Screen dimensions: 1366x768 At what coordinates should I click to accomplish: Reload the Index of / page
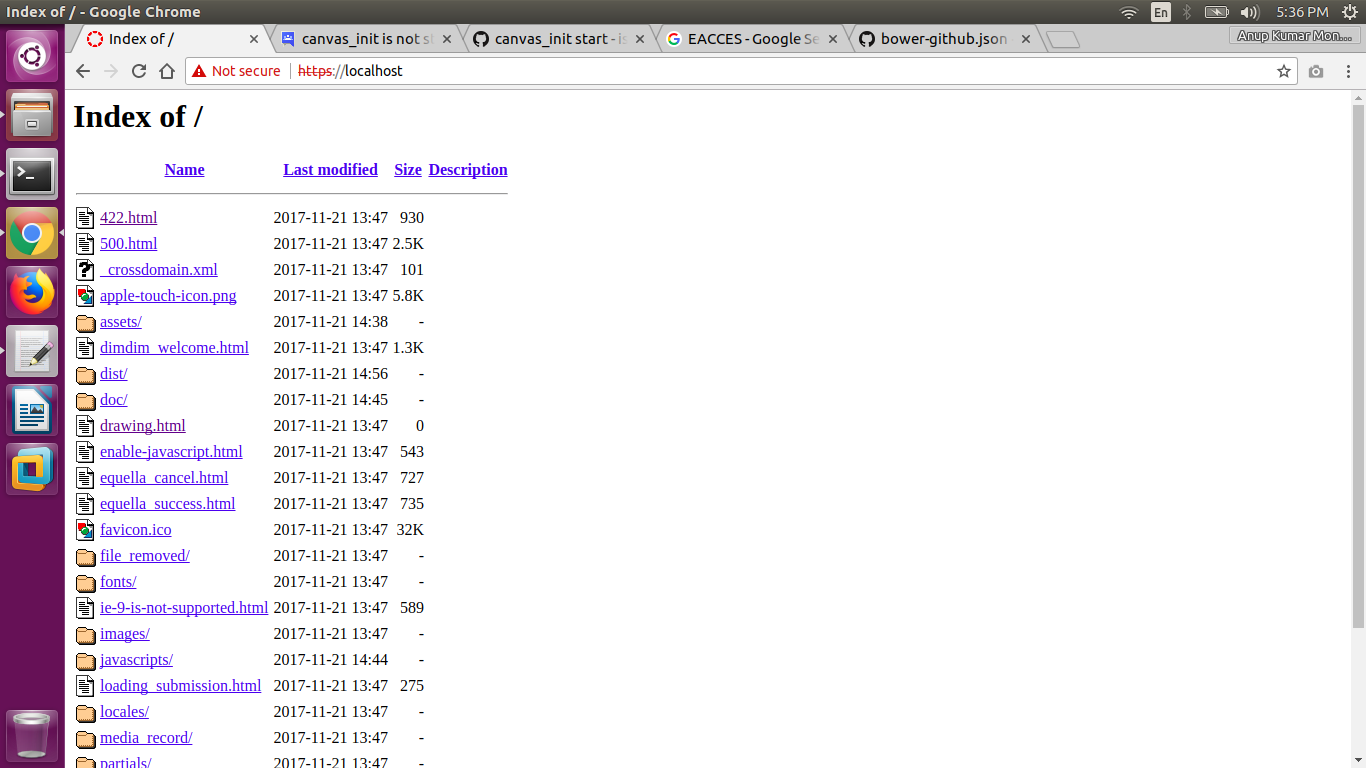(138, 71)
